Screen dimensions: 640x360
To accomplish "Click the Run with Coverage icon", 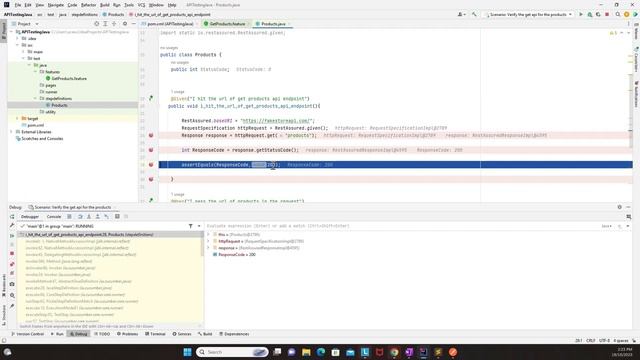I will pos(598,14).
